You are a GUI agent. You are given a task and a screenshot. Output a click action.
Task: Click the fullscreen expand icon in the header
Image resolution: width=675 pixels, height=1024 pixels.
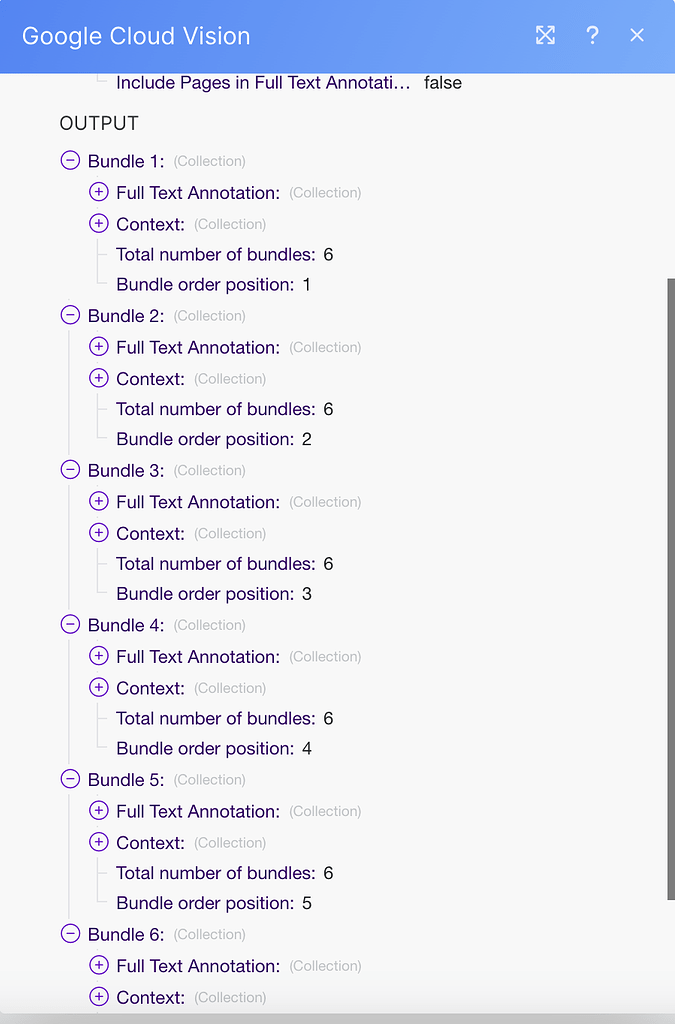click(545, 35)
